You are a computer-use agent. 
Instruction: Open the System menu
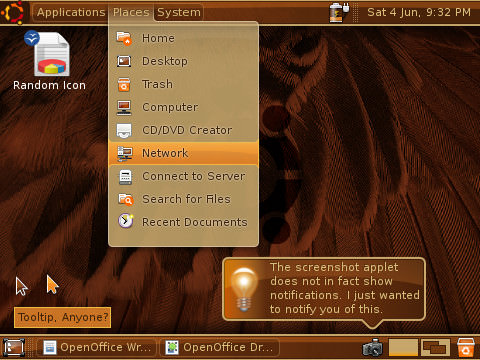[x=179, y=12]
